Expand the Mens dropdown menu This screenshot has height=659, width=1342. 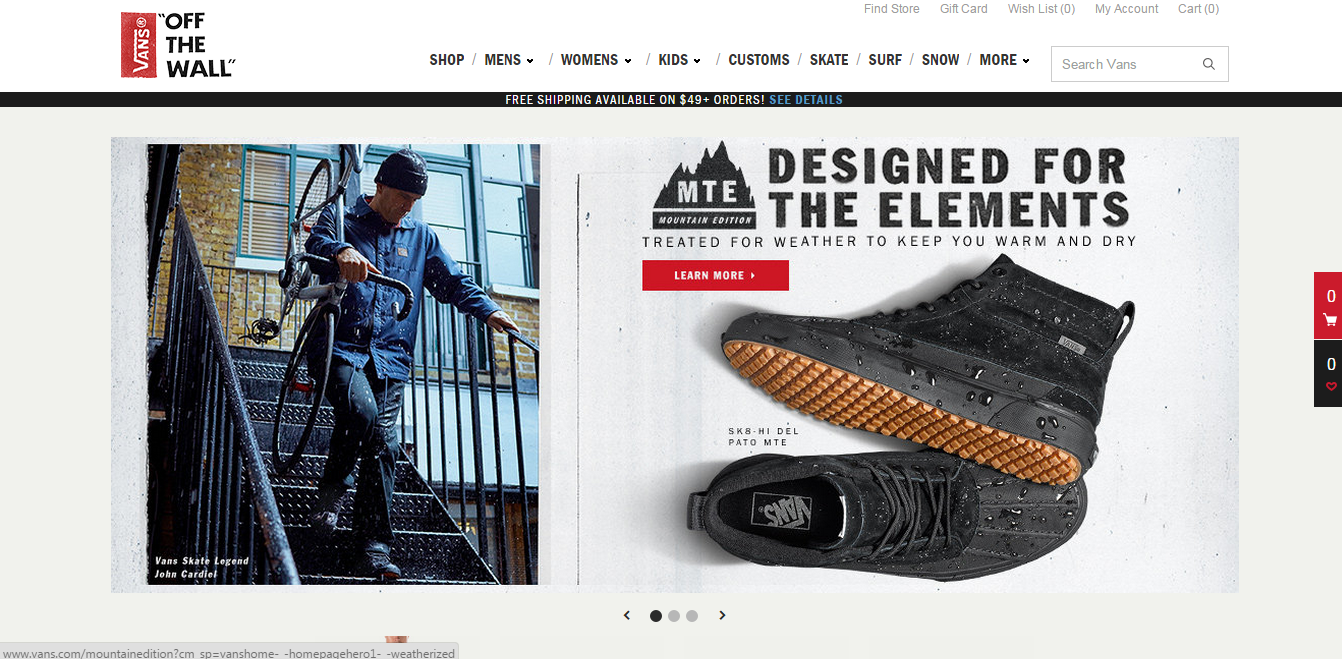tap(509, 60)
